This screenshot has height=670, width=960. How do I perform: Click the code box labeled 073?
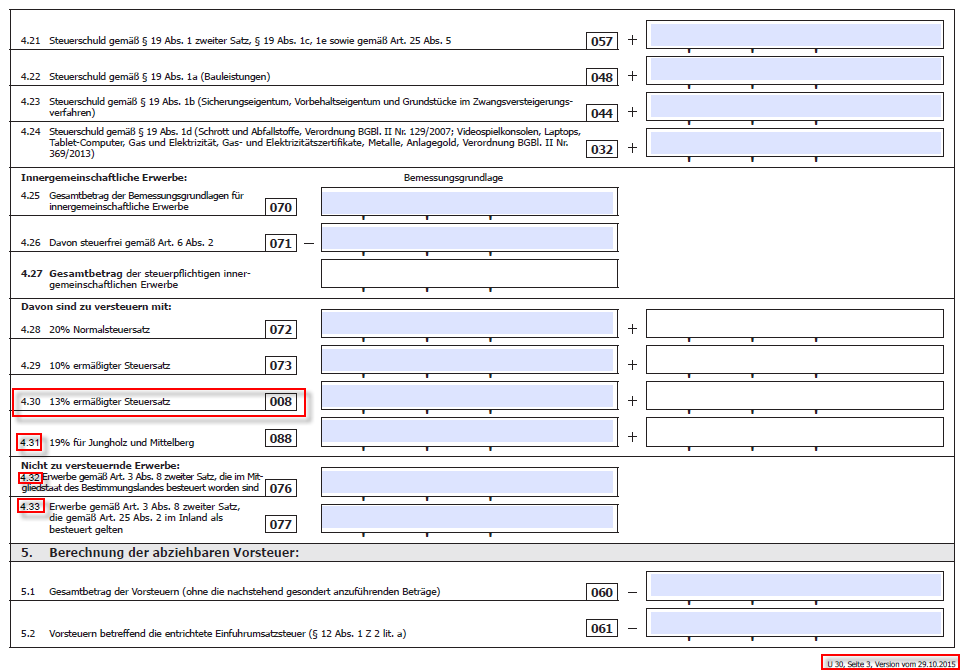pyautogui.click(x=281, y=366)
